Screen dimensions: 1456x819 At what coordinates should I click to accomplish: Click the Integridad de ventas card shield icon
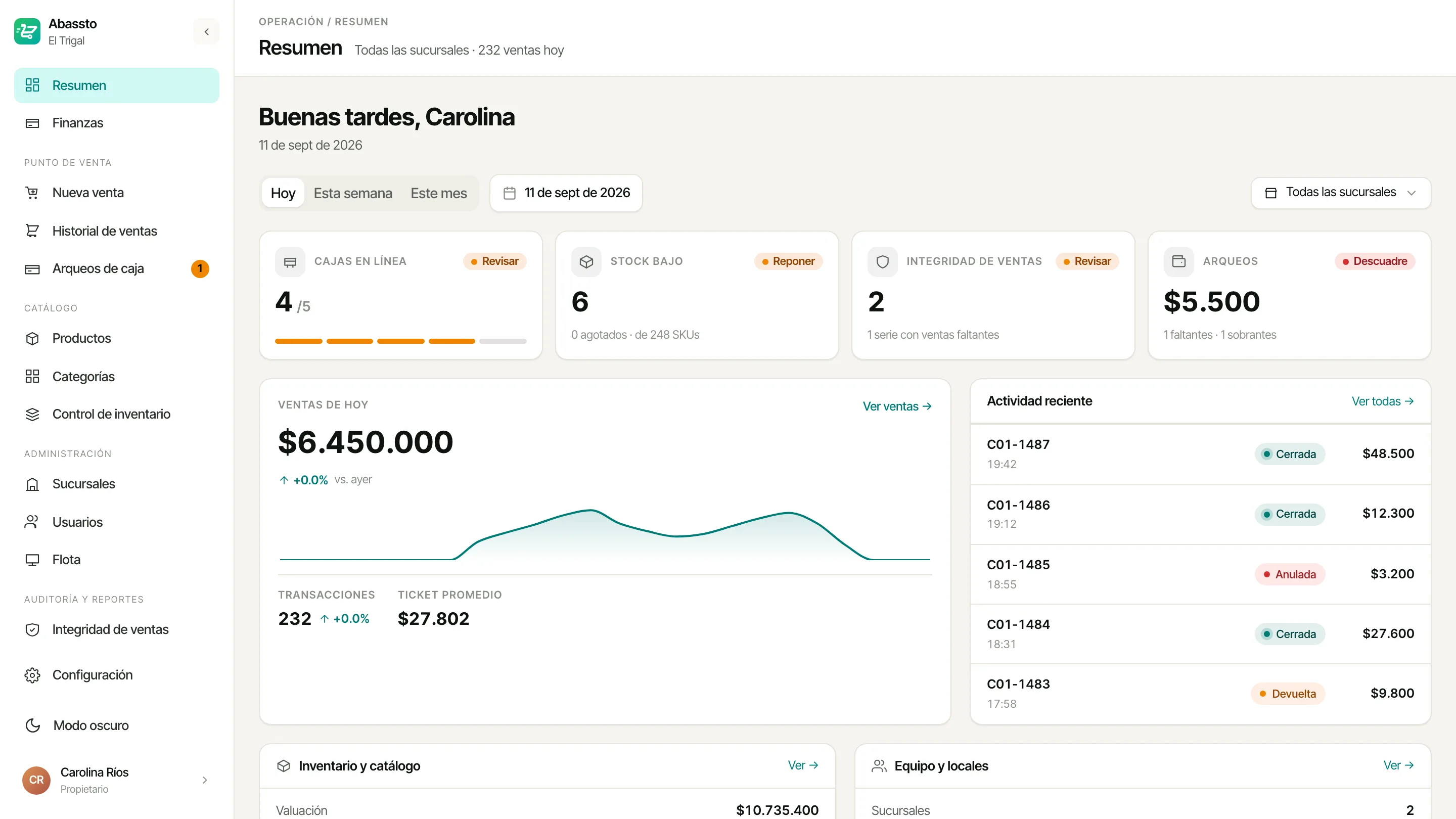(882, 262)
